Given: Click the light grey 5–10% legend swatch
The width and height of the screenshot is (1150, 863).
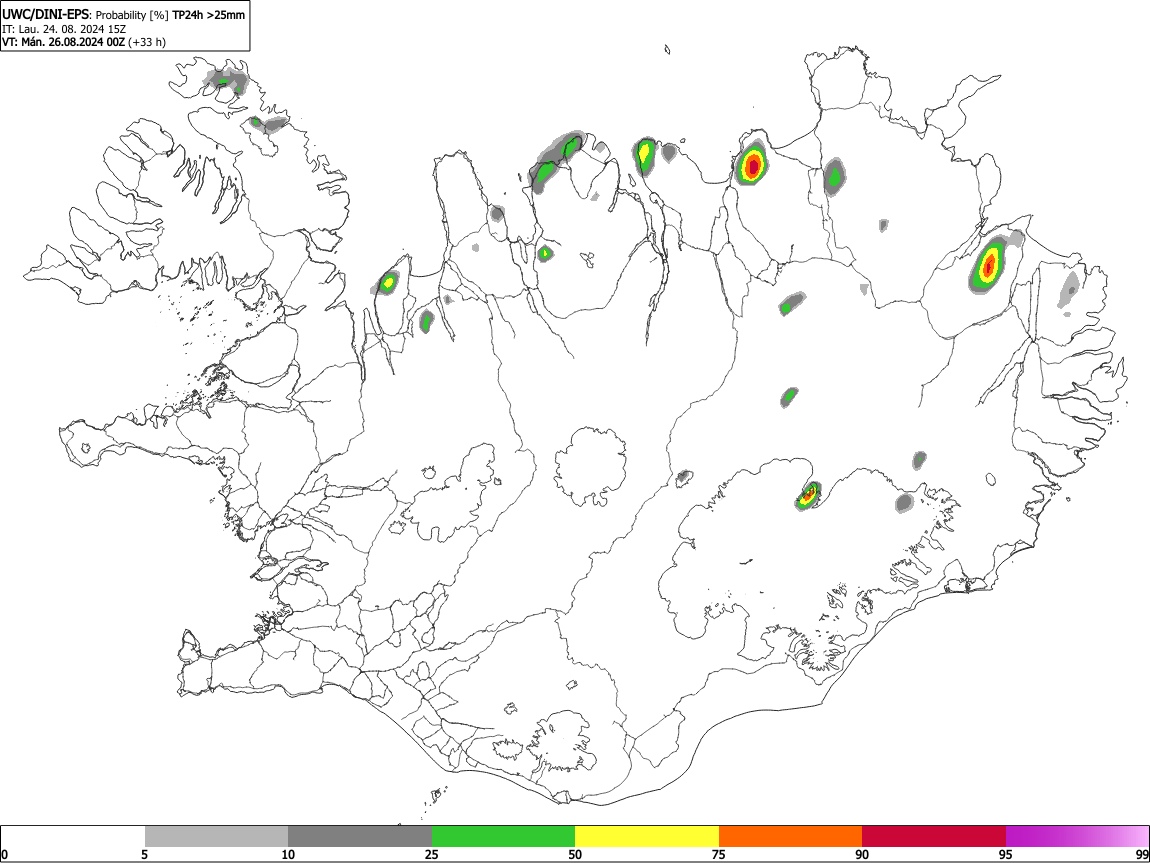Looking at the screenshot, I should pyautogui.click(x=216, y=837).
